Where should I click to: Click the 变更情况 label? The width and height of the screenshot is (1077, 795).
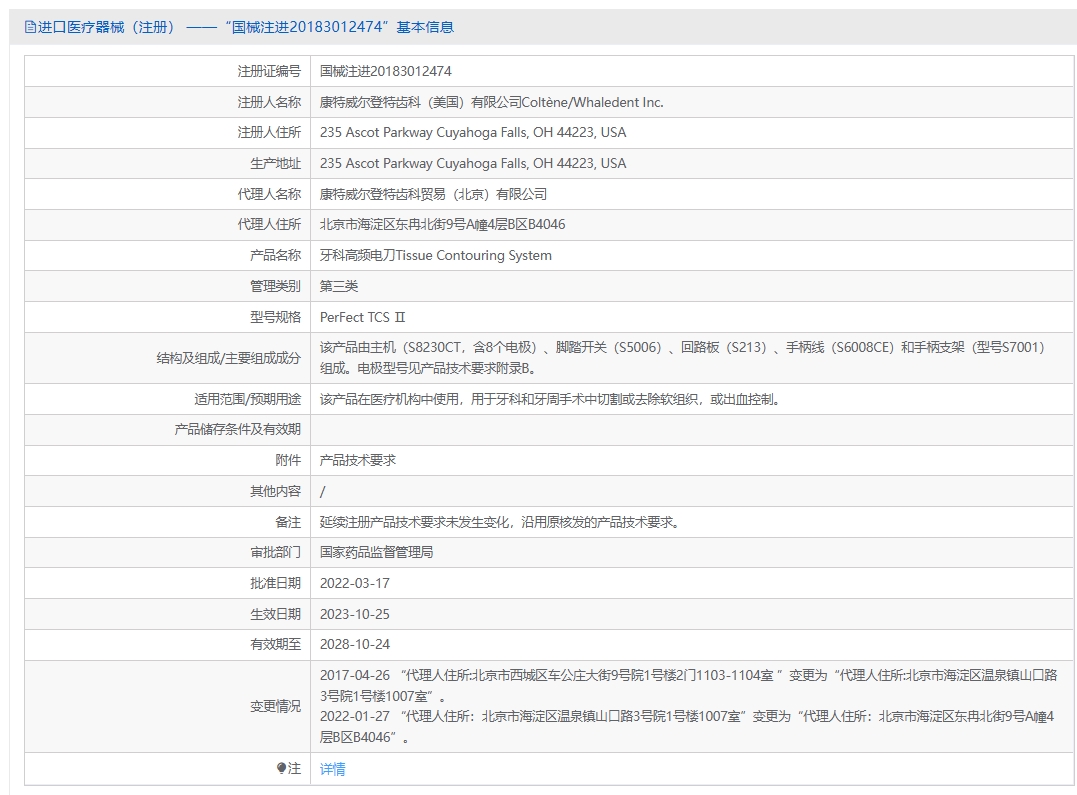point(275,706)
